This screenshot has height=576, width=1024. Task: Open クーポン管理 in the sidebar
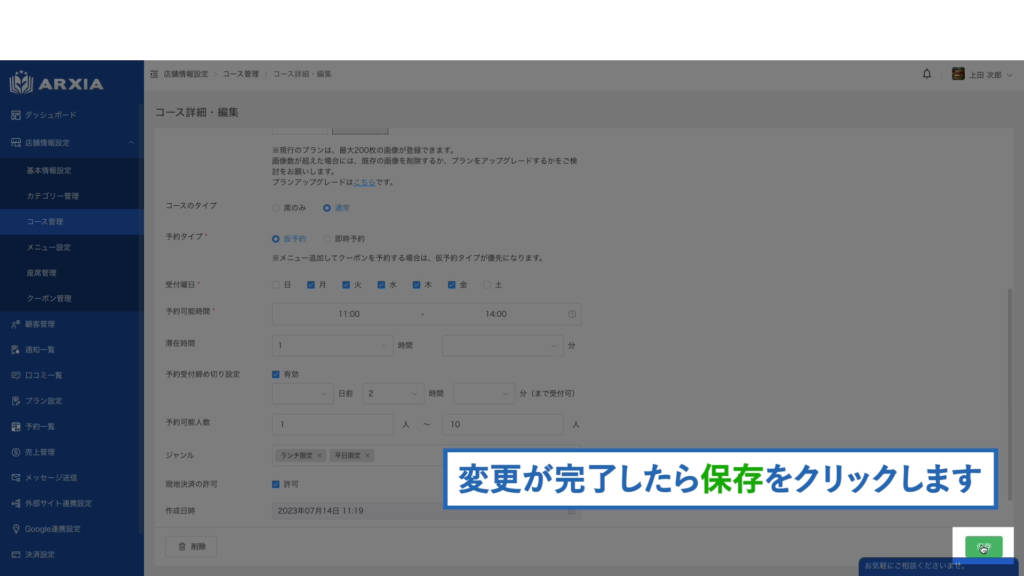point(48,299)
